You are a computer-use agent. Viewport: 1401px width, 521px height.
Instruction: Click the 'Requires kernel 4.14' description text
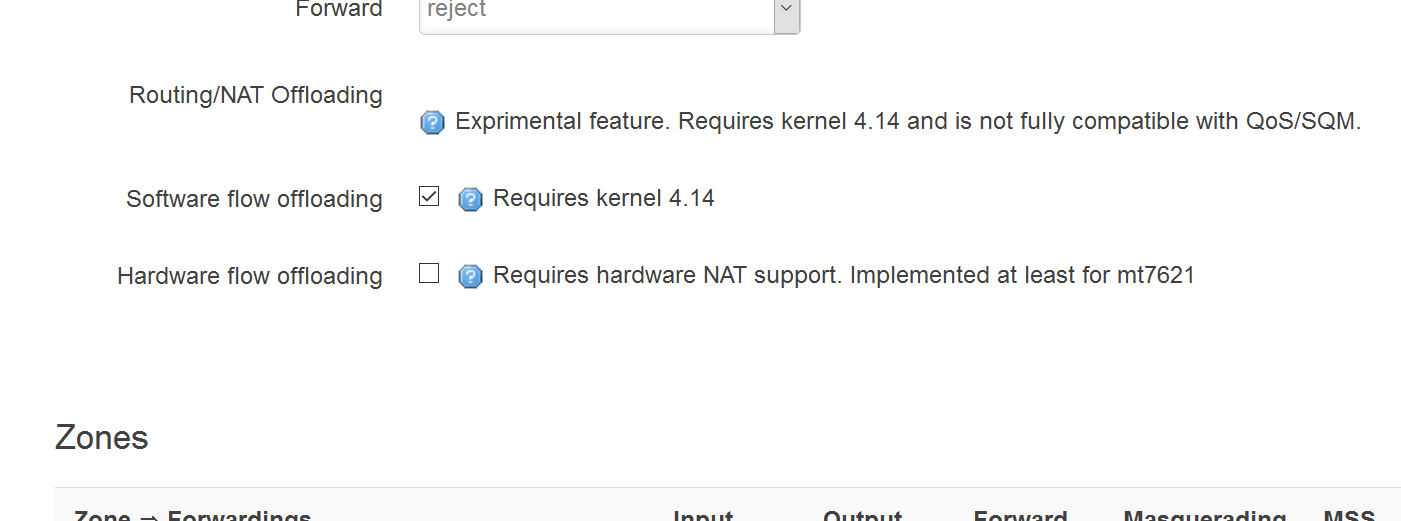click(x=604, y=198)
